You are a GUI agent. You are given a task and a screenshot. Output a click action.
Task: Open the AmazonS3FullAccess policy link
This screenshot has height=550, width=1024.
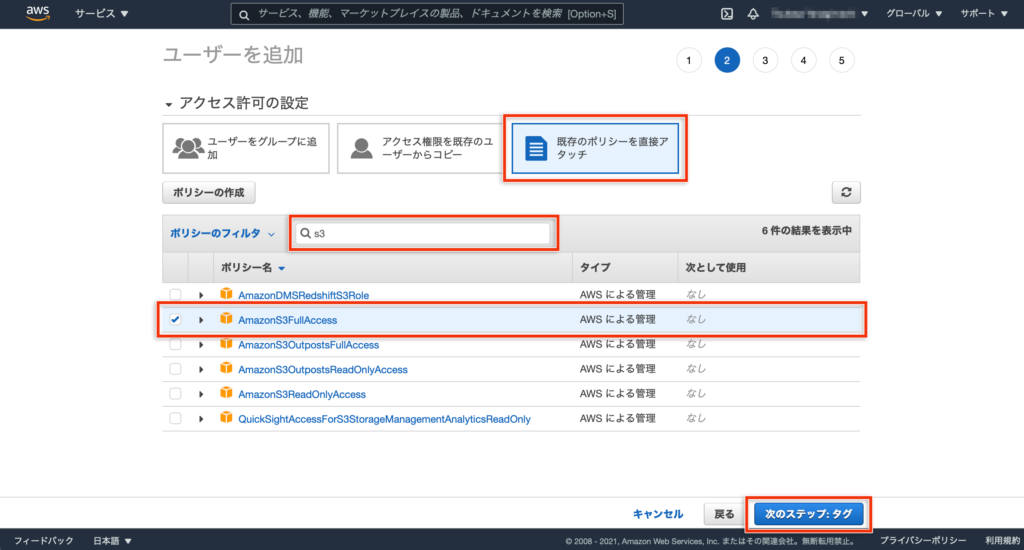coord(287,320)
